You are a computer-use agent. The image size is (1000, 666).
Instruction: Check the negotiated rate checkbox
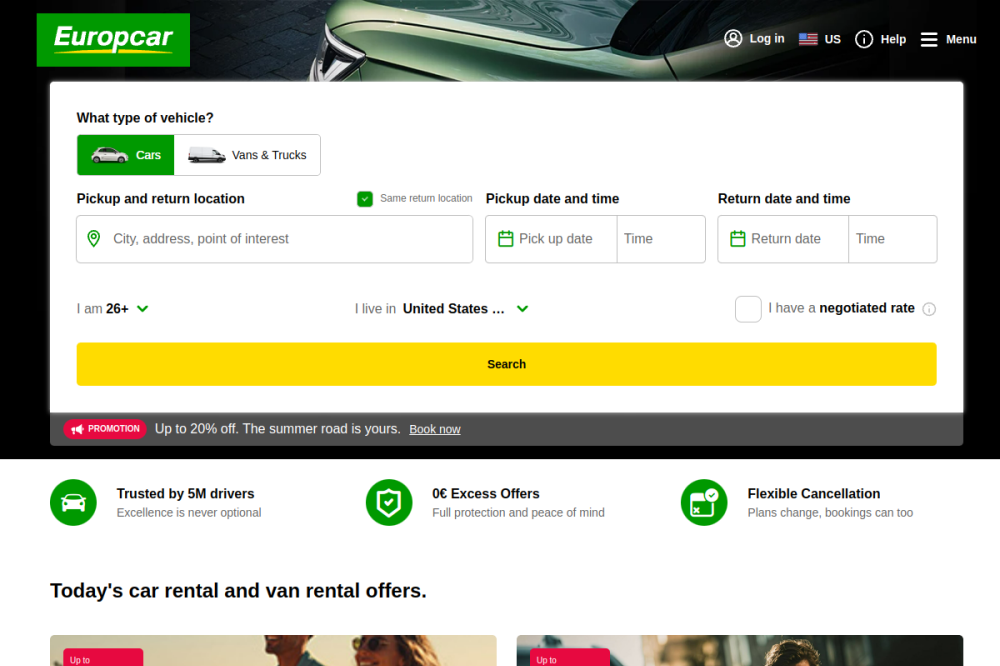[748, 309]
